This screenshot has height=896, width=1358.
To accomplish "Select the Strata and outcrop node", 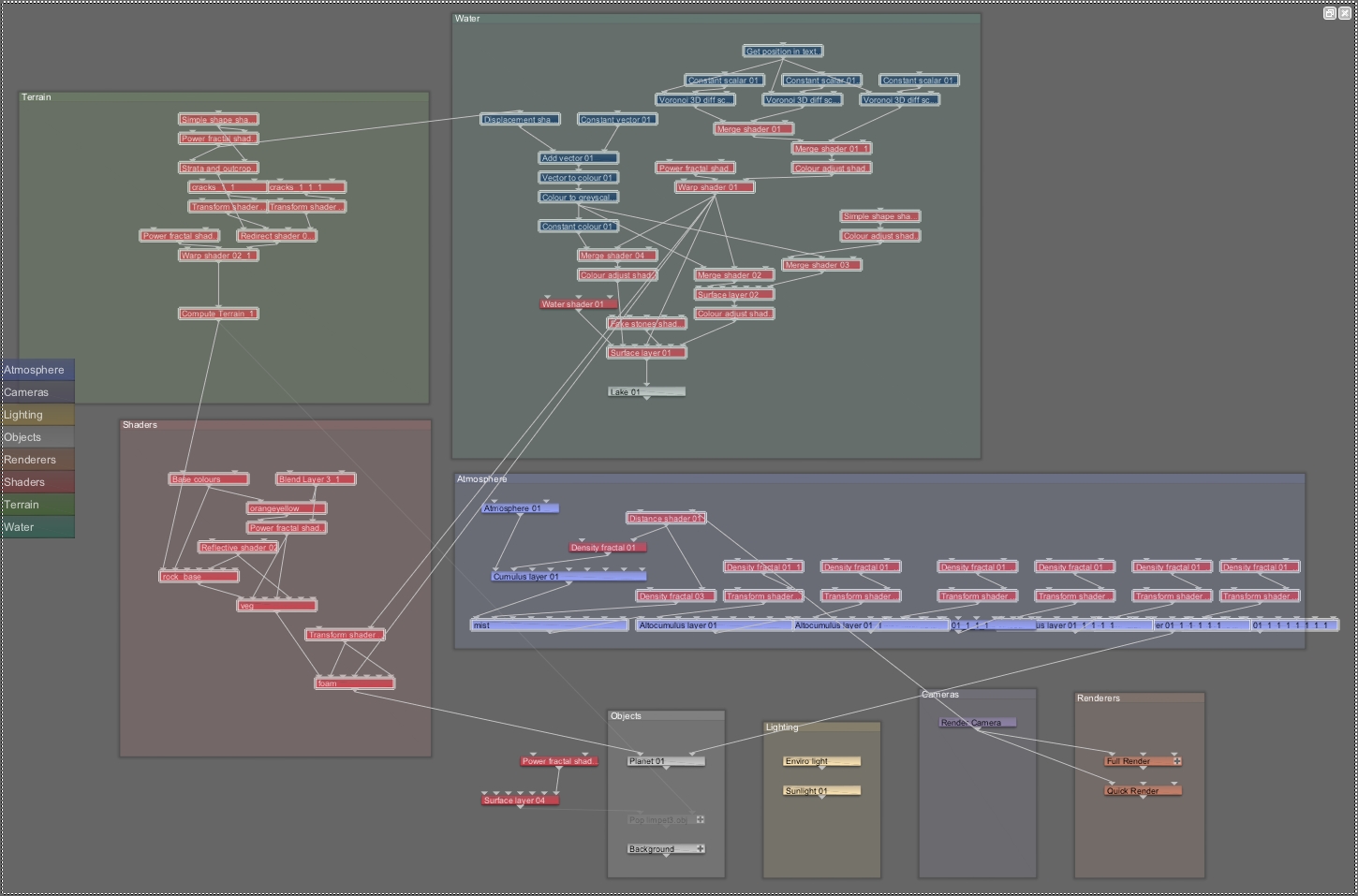I will click(x=218, y=169).
